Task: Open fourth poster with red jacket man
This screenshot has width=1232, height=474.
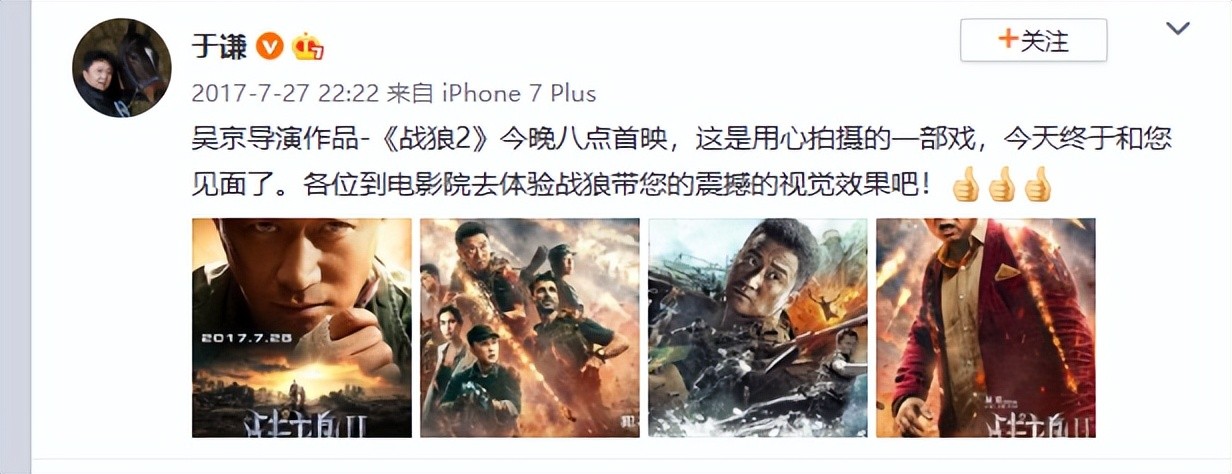Action: [x=986, y=328]
